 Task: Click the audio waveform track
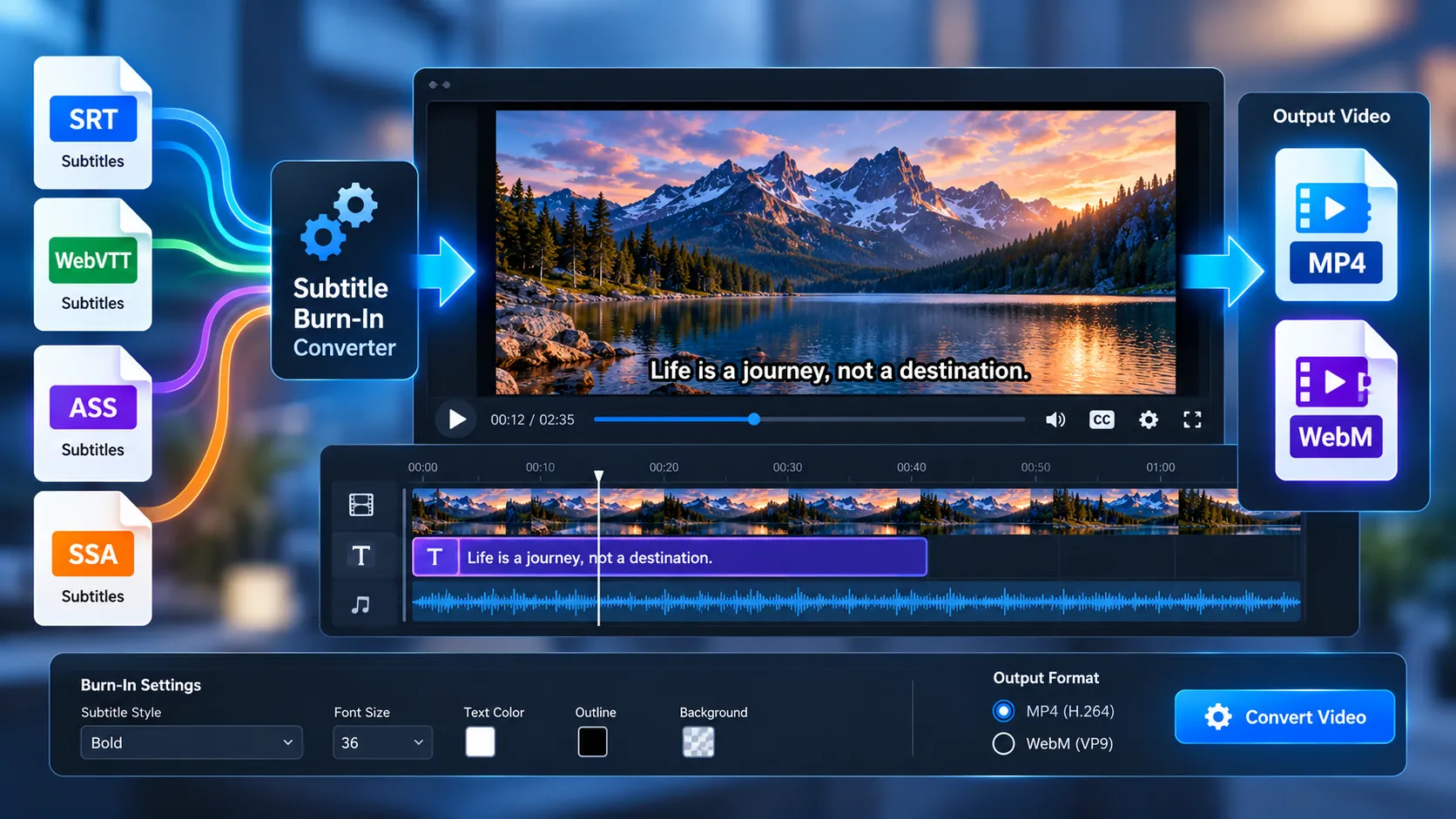[856, 601]
